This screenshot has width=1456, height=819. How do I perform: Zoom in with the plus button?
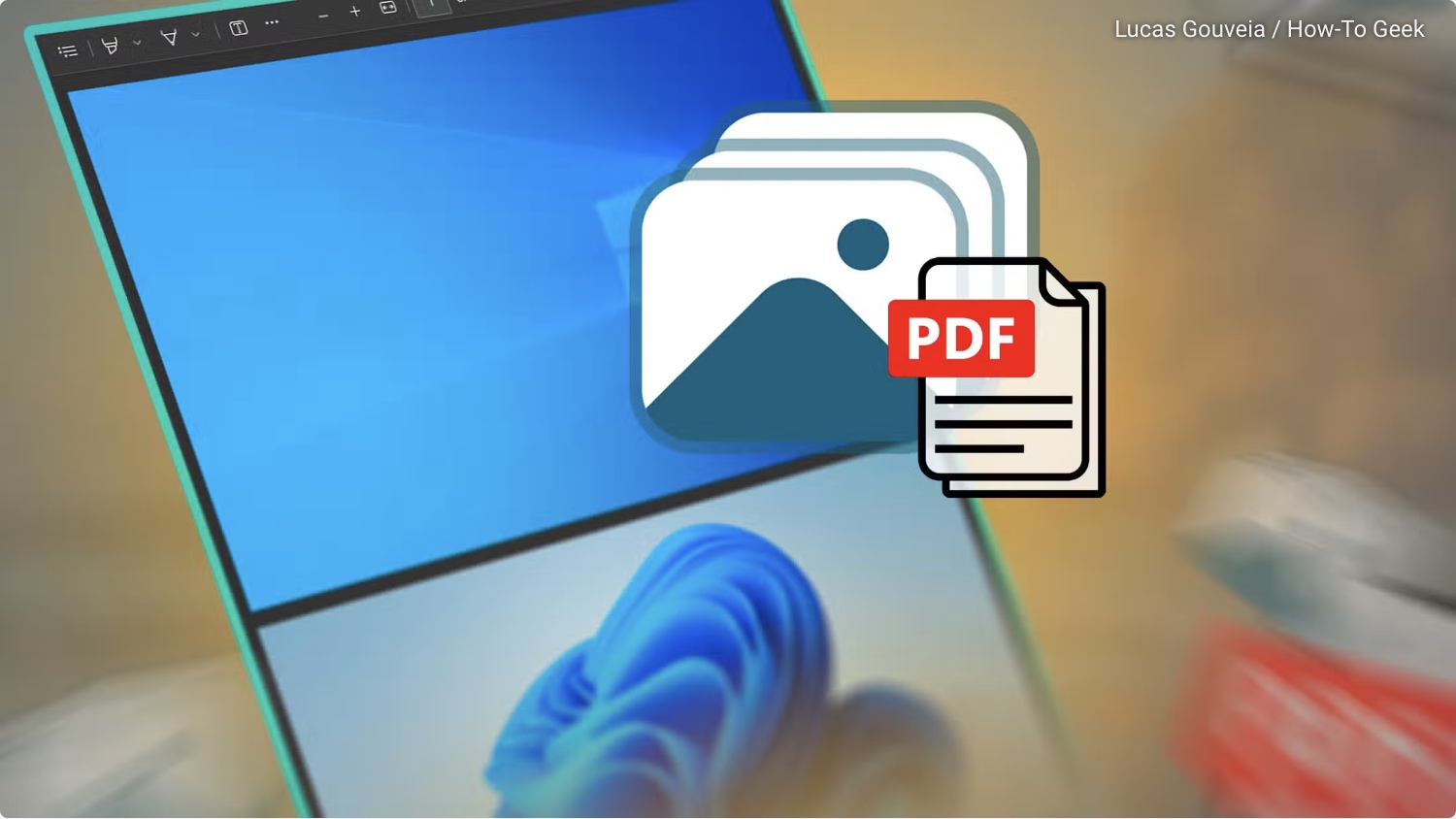coord(355,12)
